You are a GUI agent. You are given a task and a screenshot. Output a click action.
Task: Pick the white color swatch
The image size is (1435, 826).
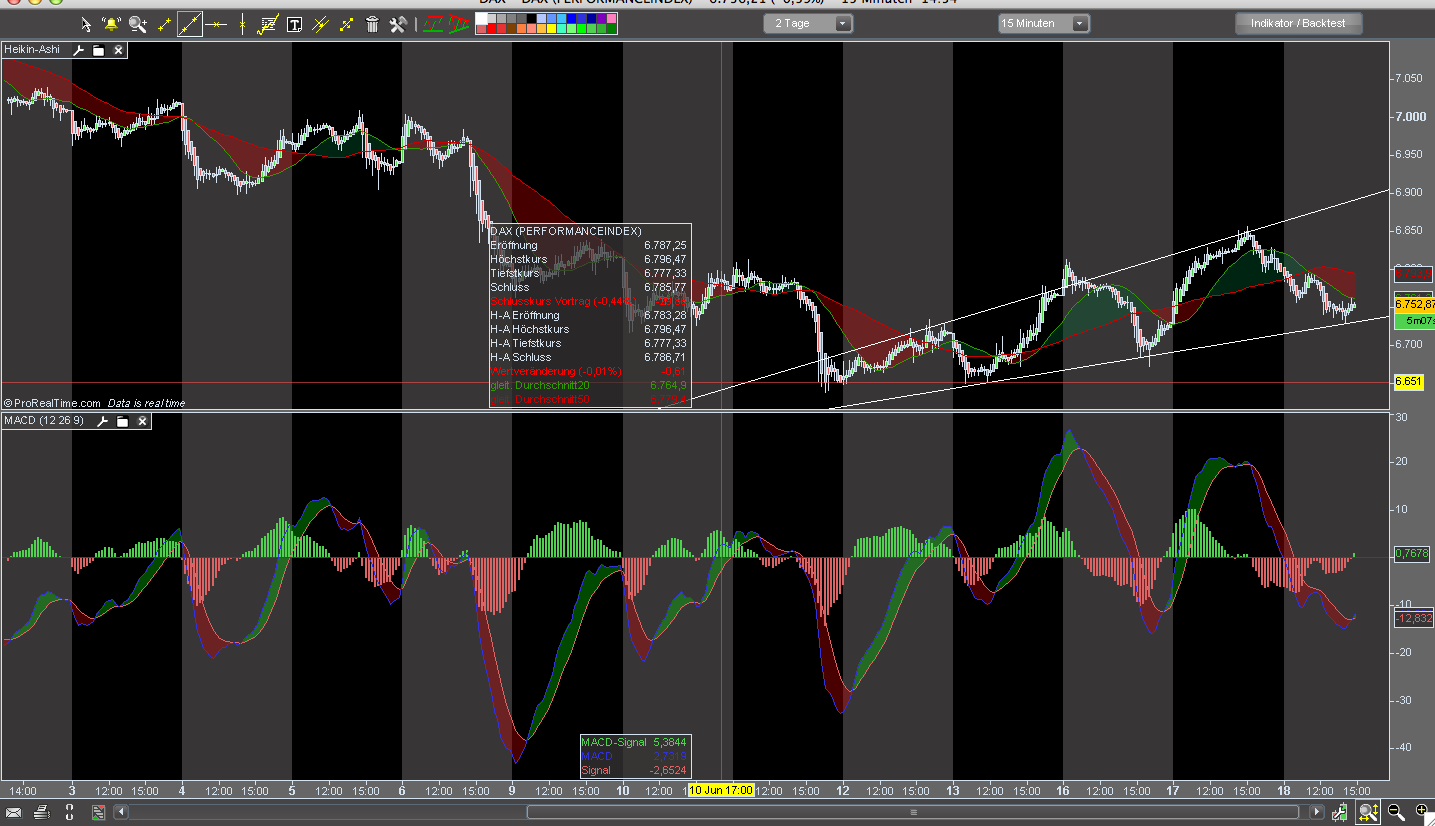(481, 18)
